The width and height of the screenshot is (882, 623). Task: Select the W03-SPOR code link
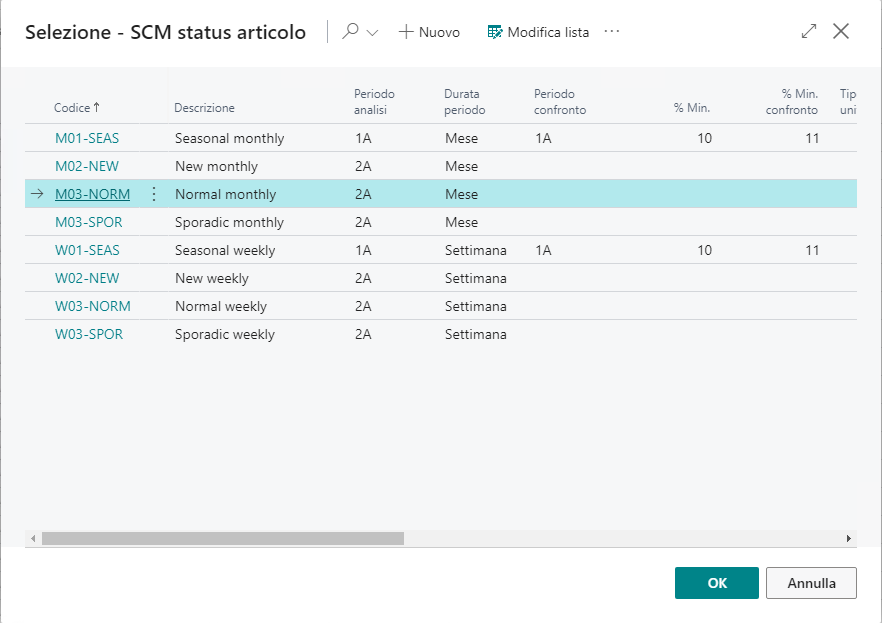89,334
